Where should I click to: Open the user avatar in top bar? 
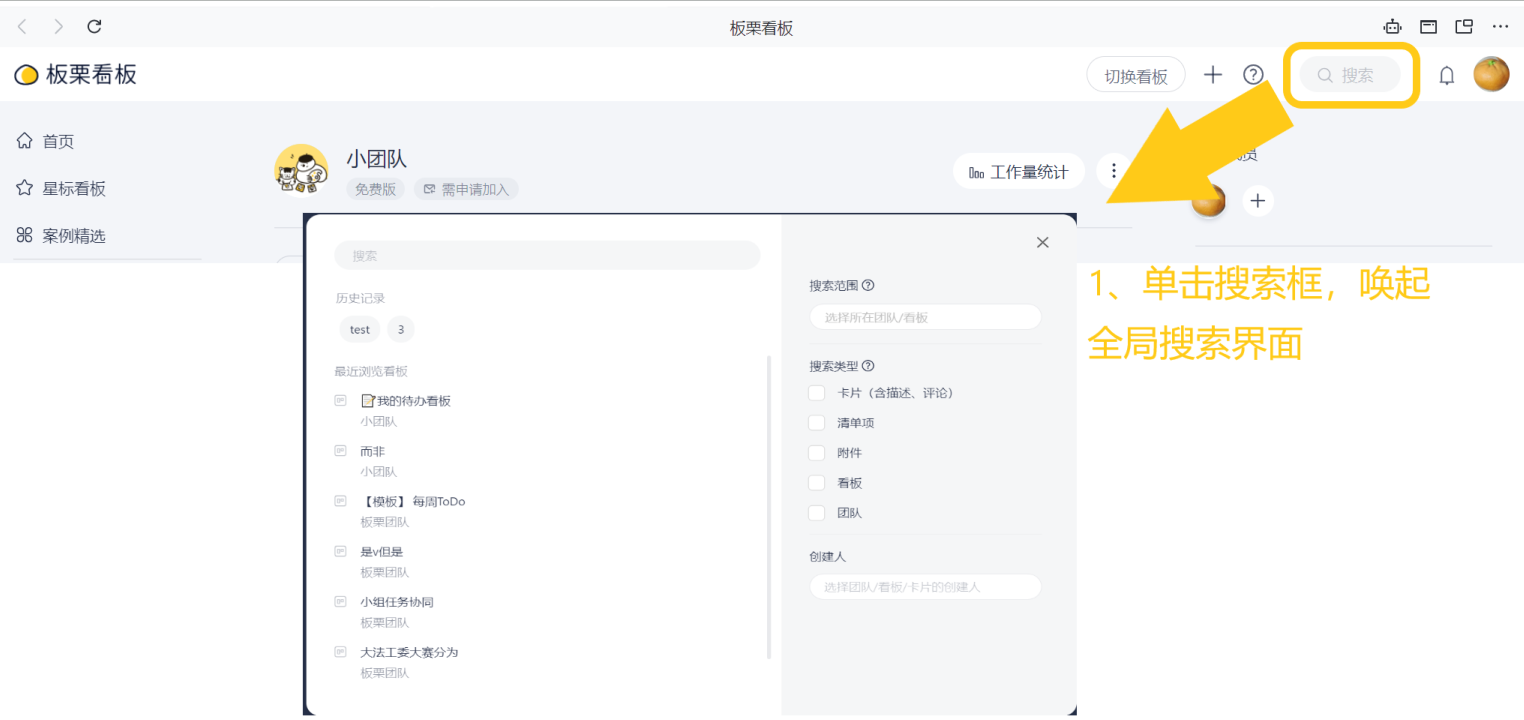tap(1491, 75)
